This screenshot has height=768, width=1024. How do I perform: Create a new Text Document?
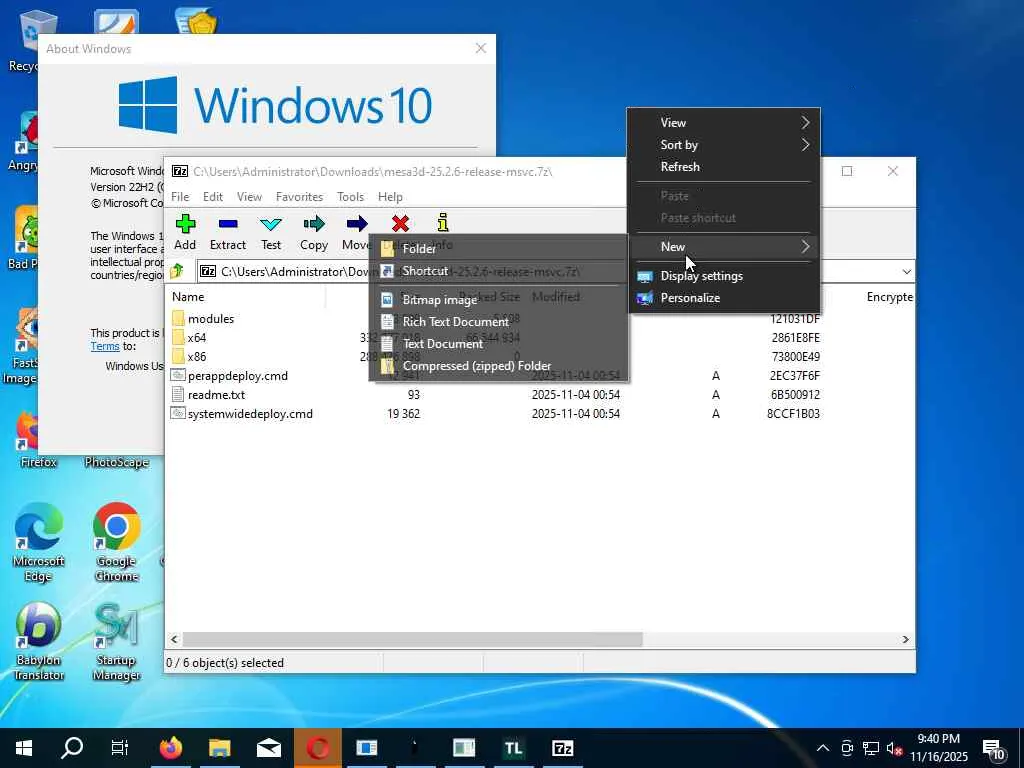tap(498, 344)
